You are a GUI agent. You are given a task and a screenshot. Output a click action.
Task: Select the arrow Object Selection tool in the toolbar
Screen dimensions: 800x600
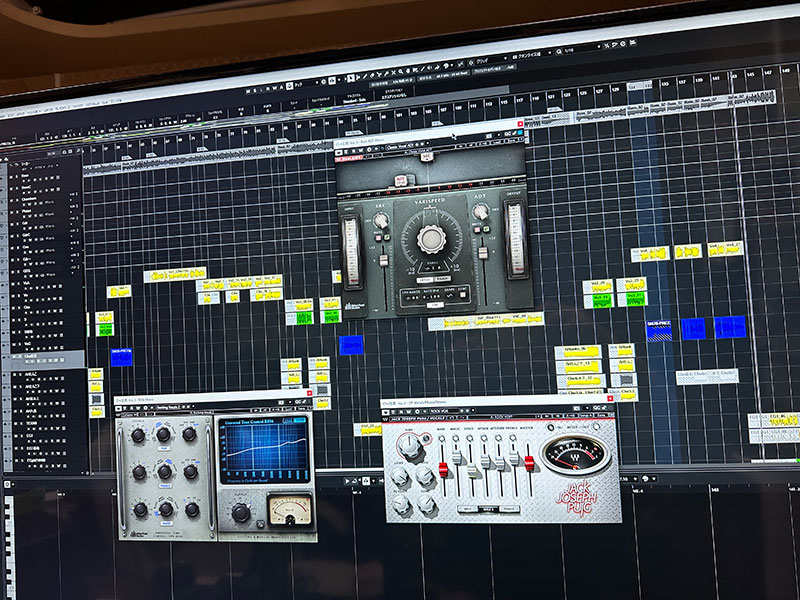pos(350,78)
